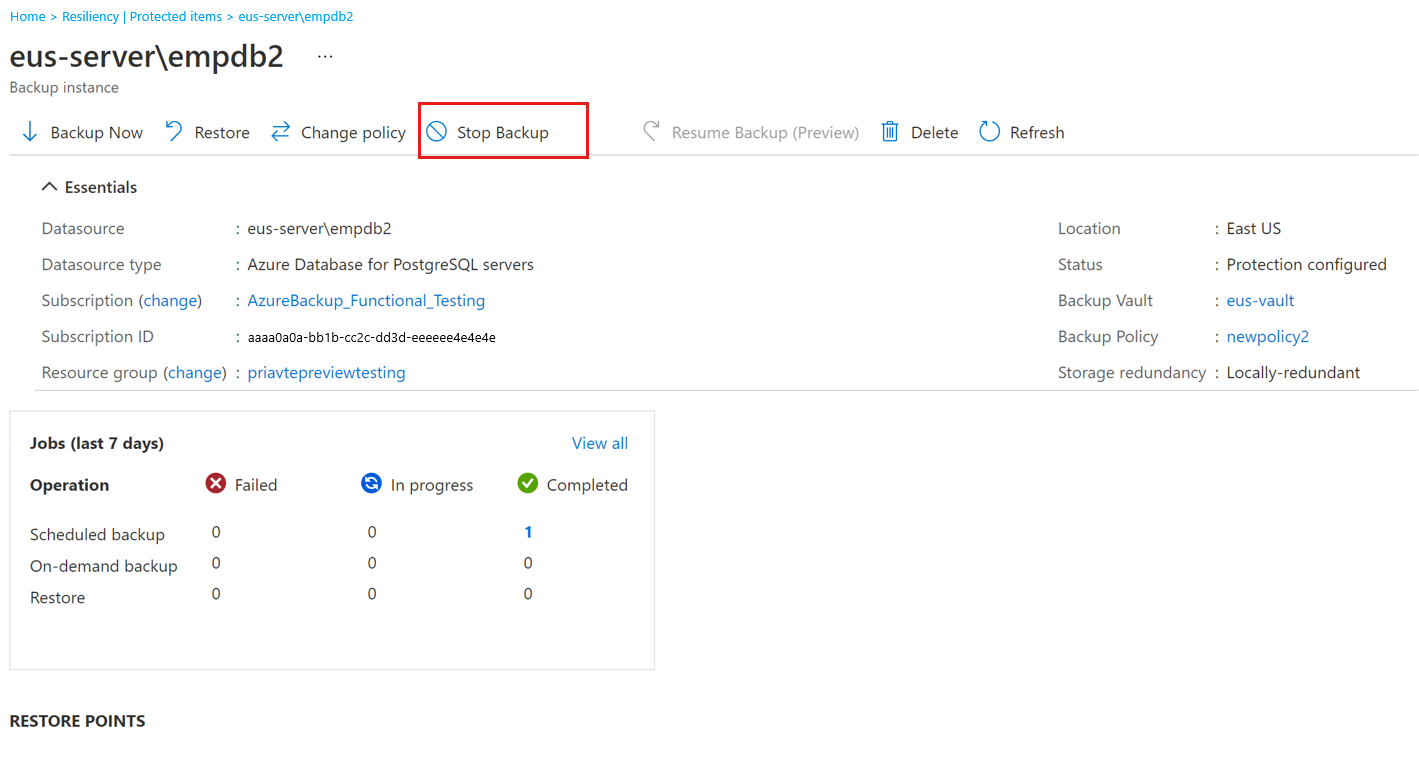Click the Resume Backup curved-arrow icon
1419x765 pixels.
click(x=651, y=132)
